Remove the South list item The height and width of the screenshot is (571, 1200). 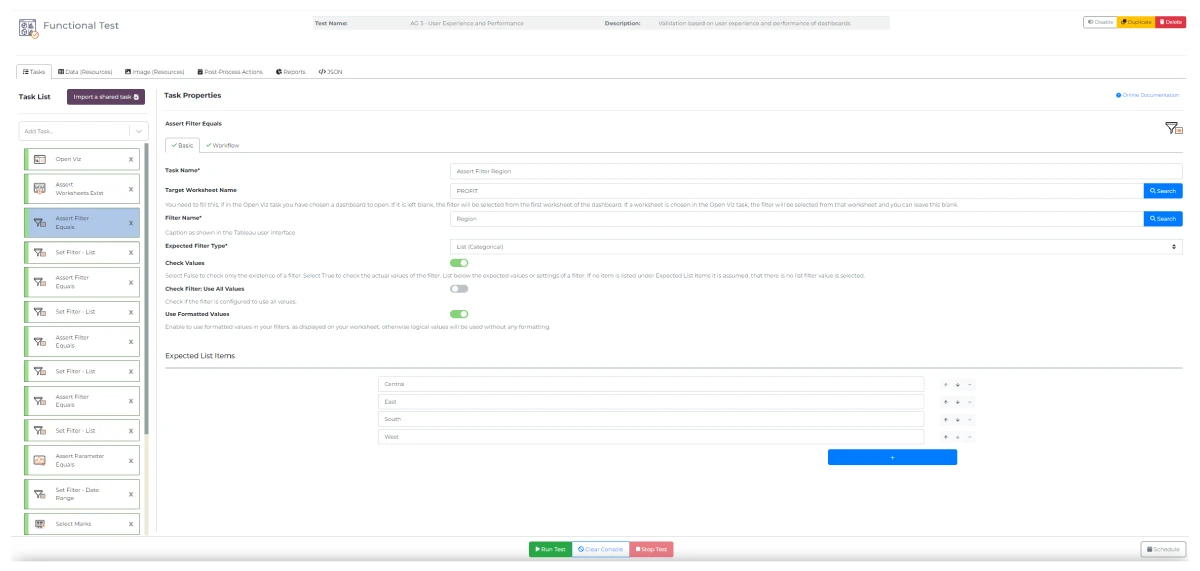click(x=969, y=419)
